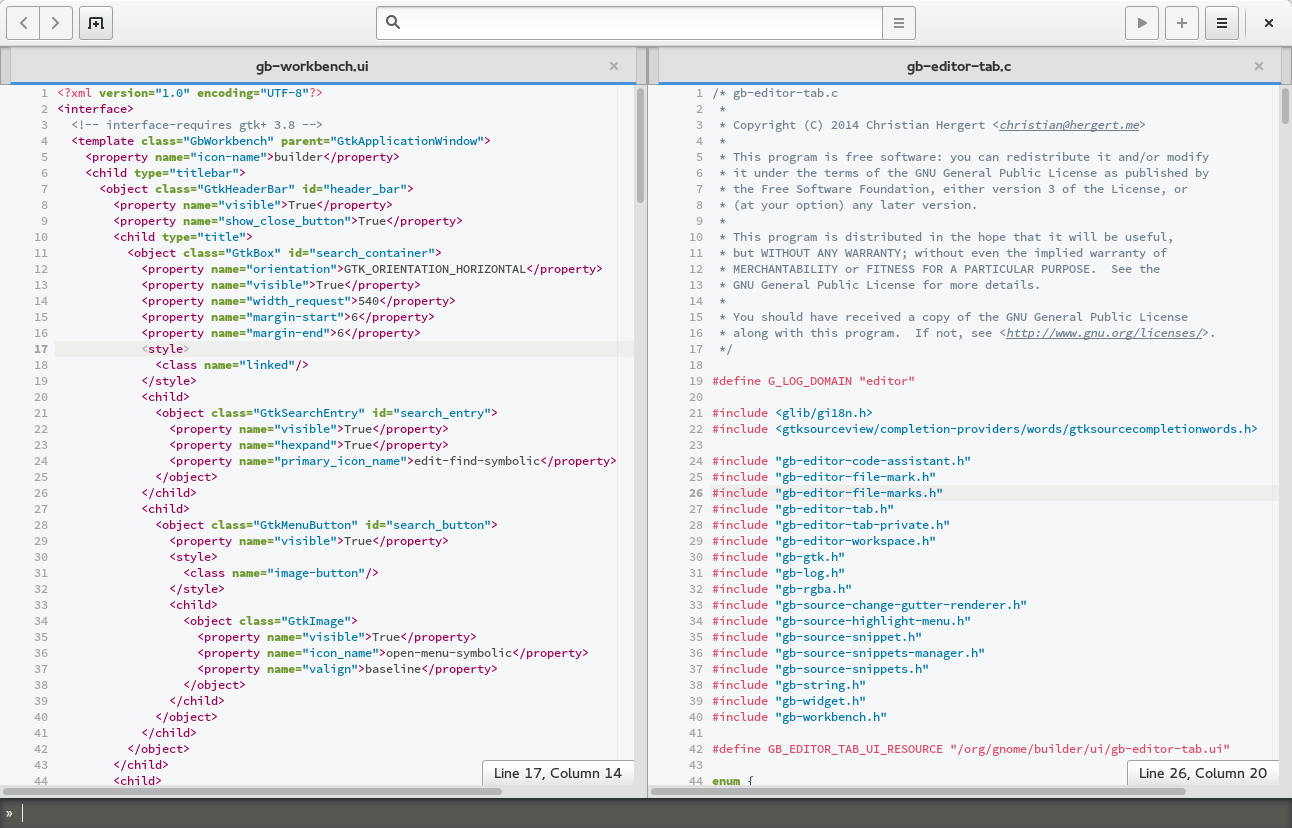Click "image-button" class name line 31
Screen dimensions: 1292x828
[315, 573]
